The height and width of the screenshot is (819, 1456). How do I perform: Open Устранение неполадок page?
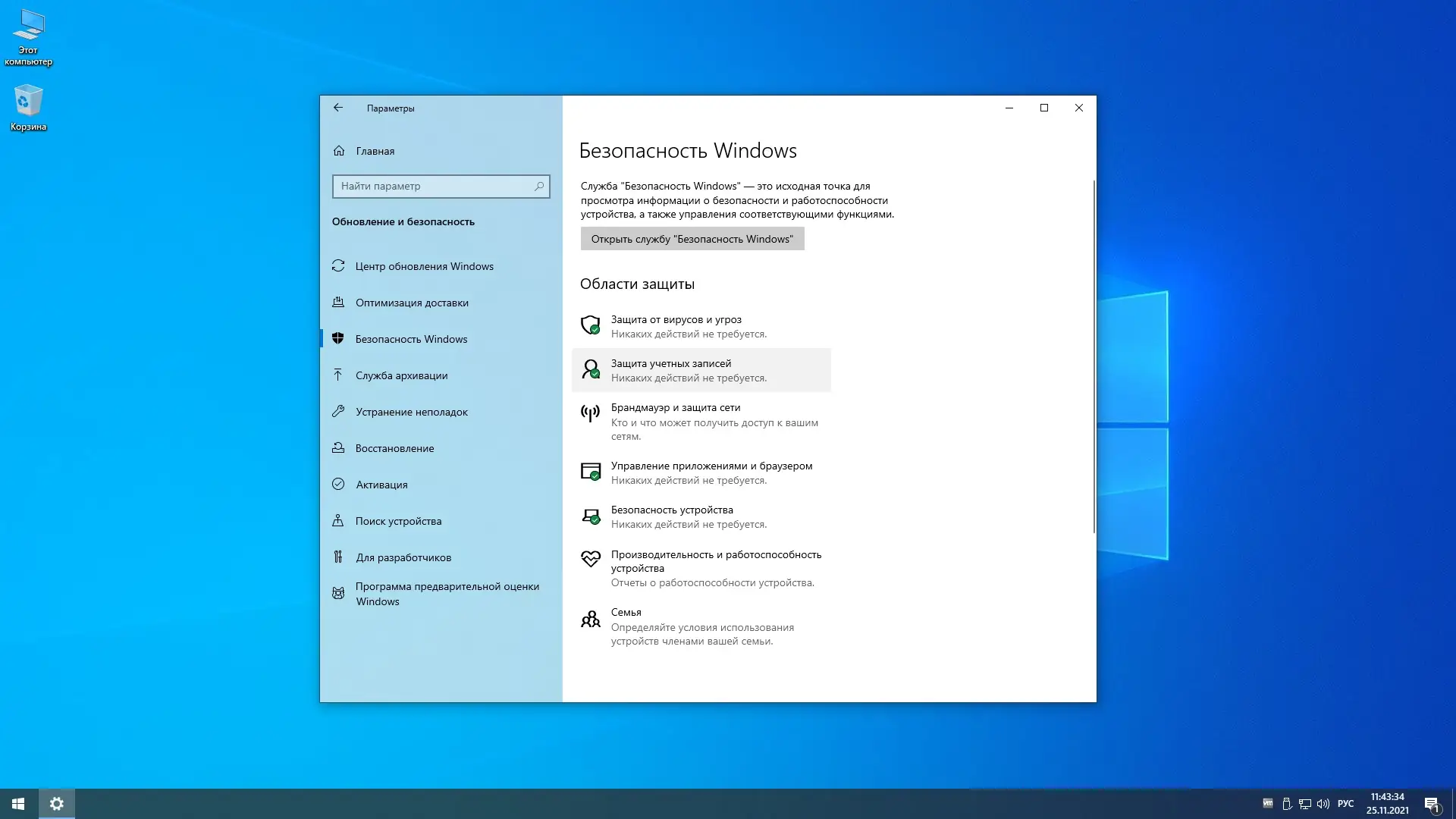[x=411, y=412]
